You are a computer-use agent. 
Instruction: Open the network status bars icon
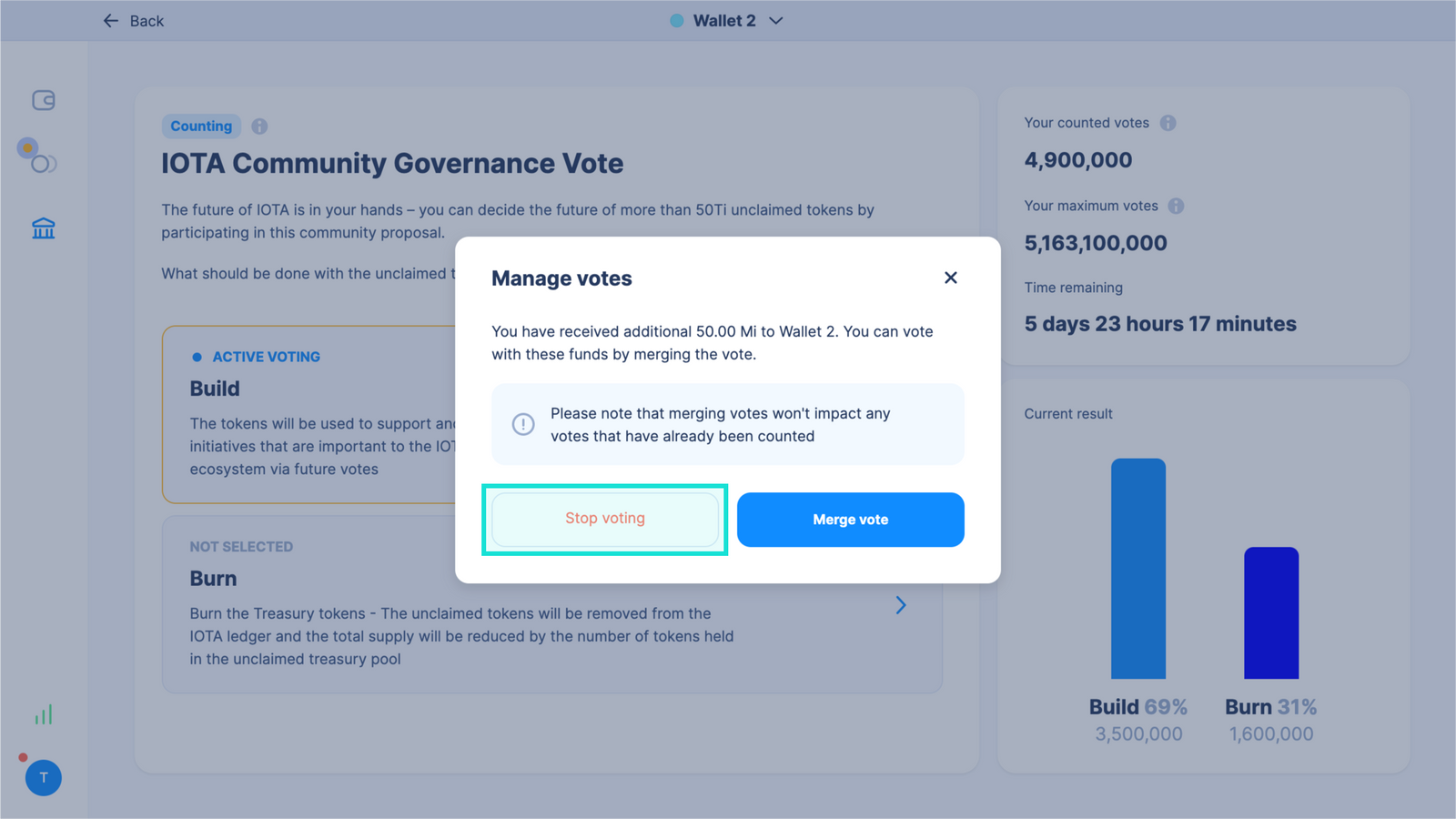coord(44,714)
